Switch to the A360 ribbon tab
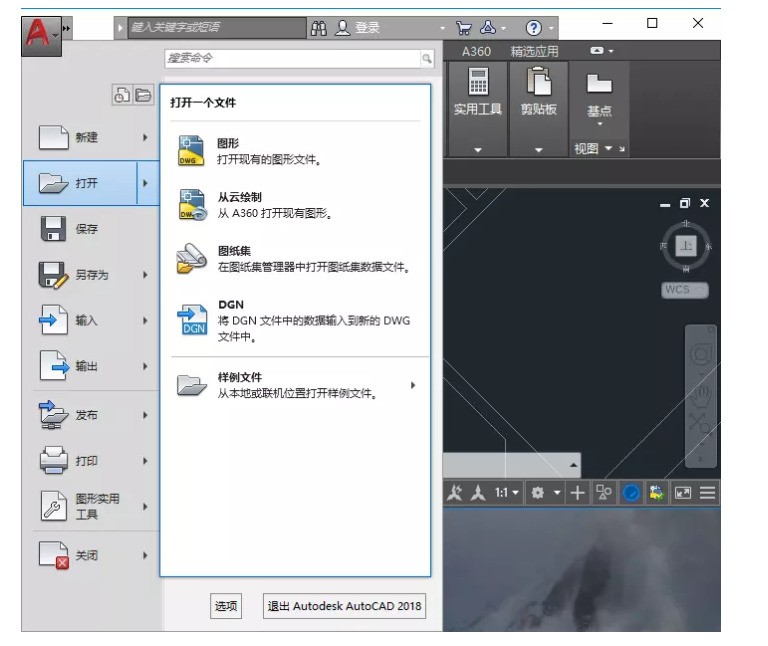 point(476,51)
